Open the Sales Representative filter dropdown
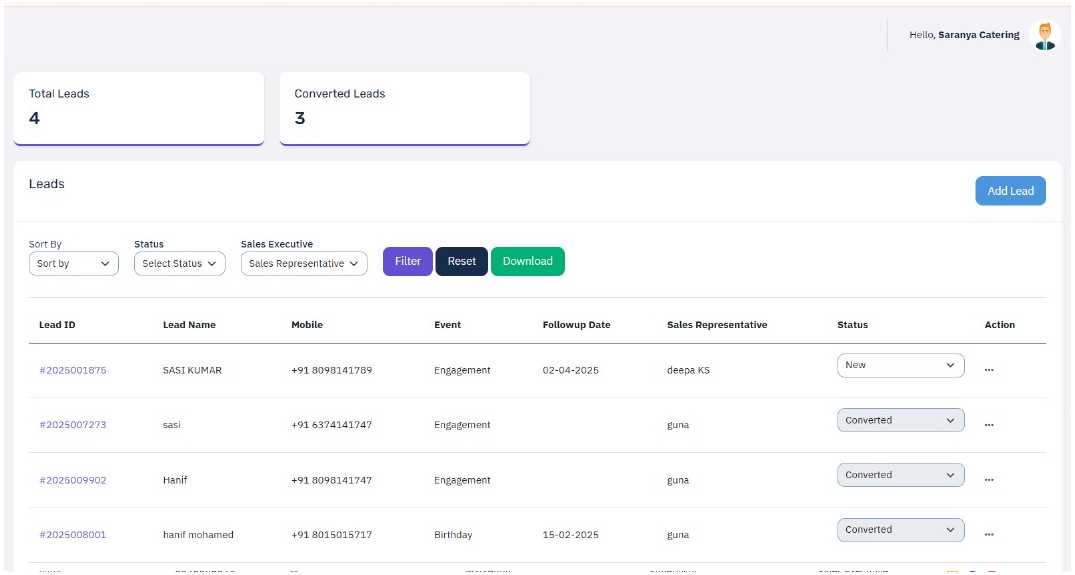The width and height of the screenshot is (1075, 575). coord(304,264)
